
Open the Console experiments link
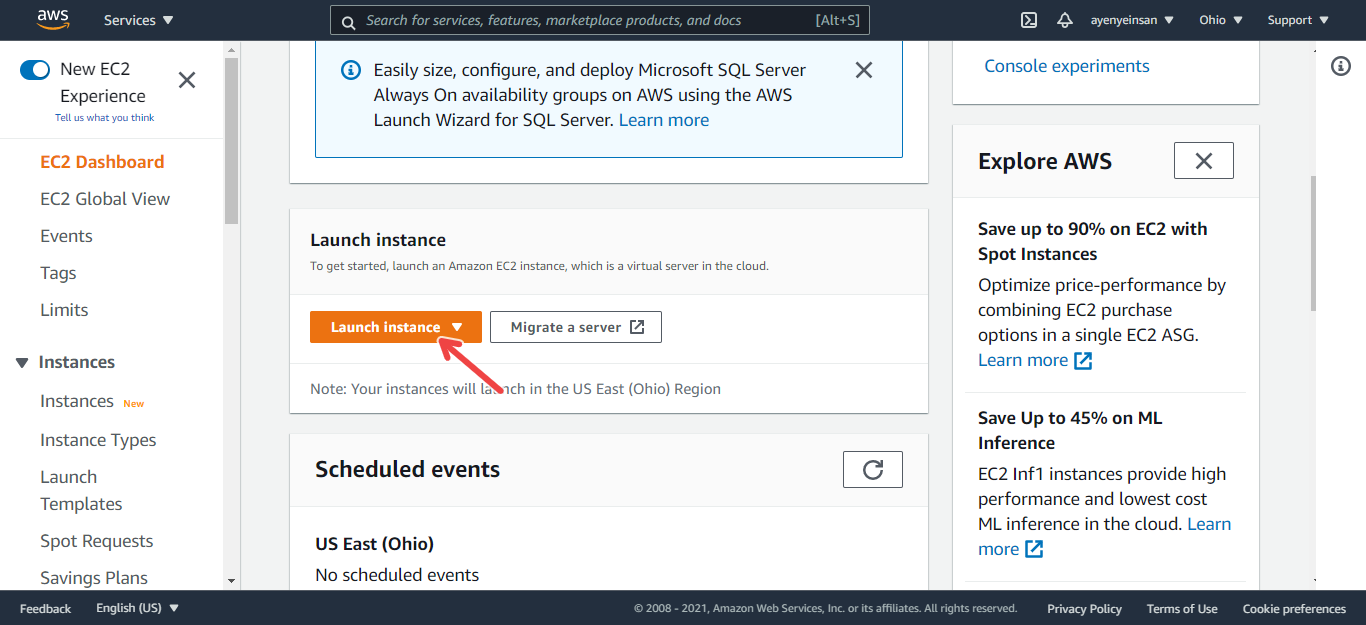coord(1067,66)
